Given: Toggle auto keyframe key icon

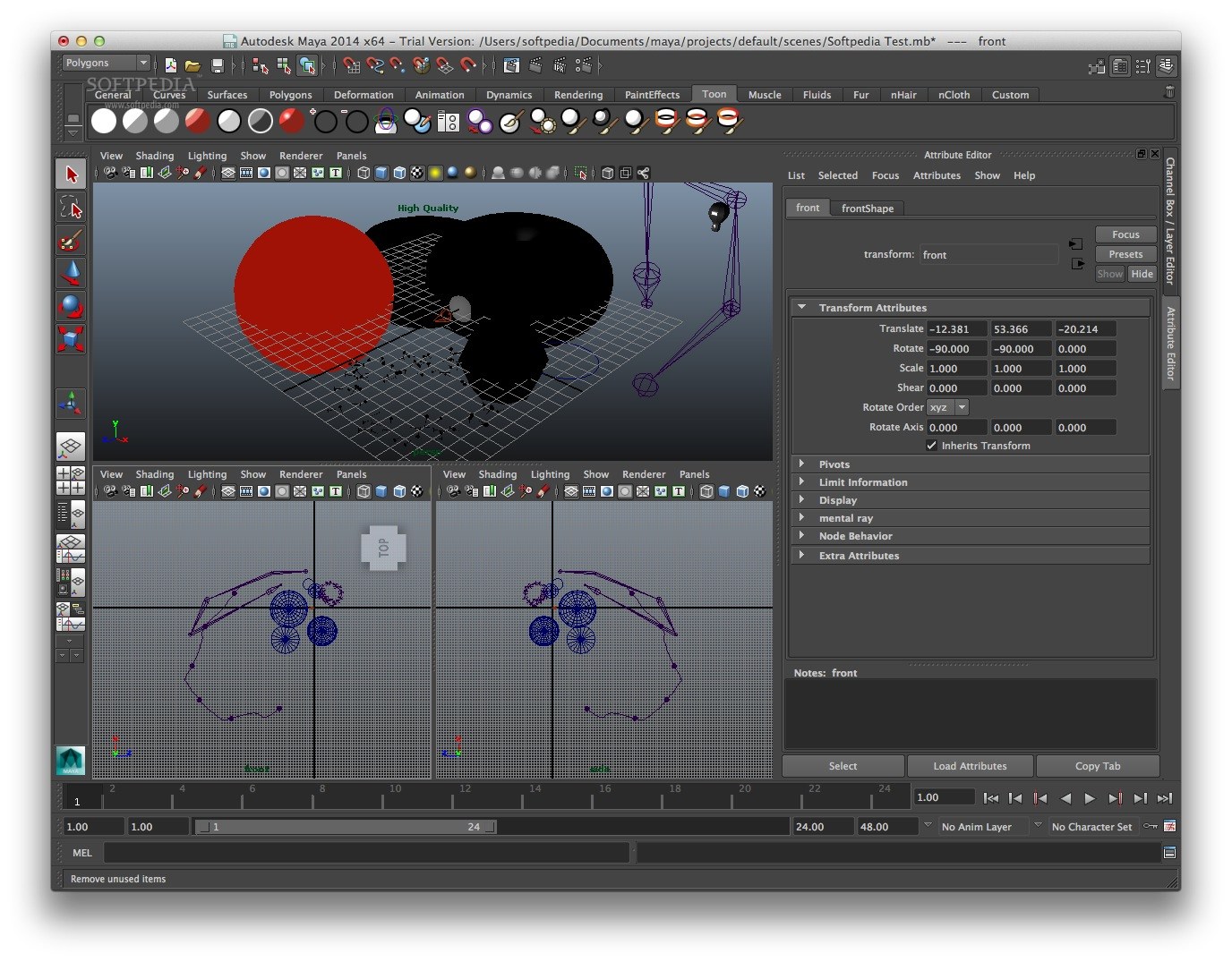Looking at the screenshot, I should point(1151,826).
